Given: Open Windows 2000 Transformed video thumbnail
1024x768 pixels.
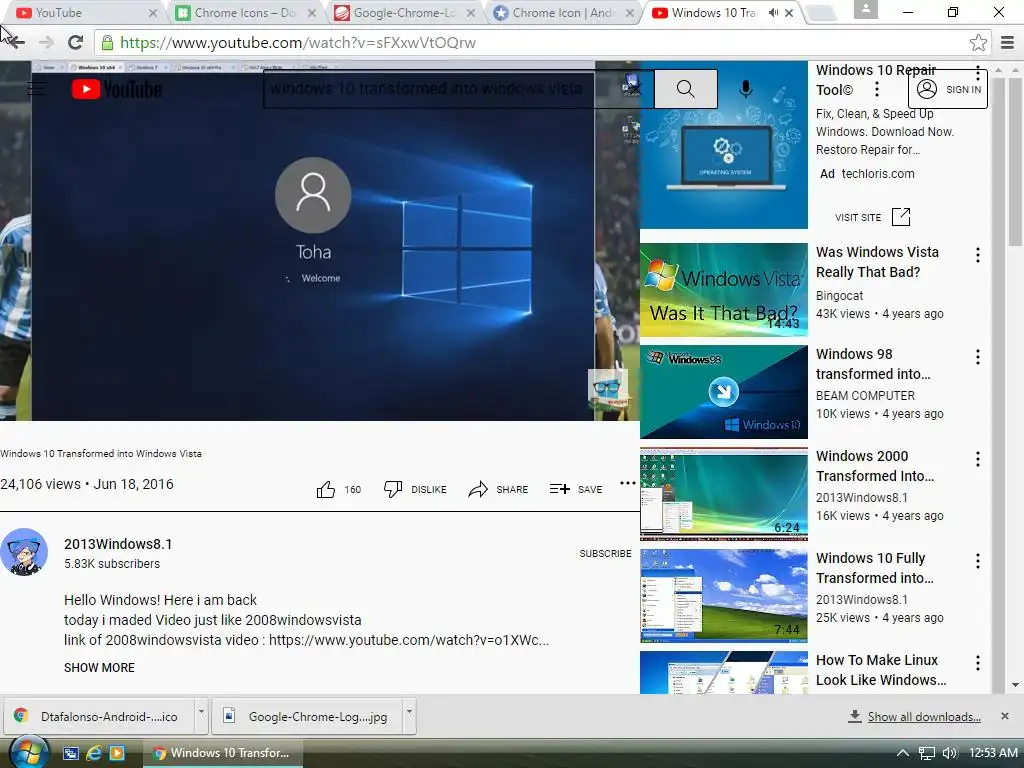Looking at the screenshot, I should coord(724,494).
